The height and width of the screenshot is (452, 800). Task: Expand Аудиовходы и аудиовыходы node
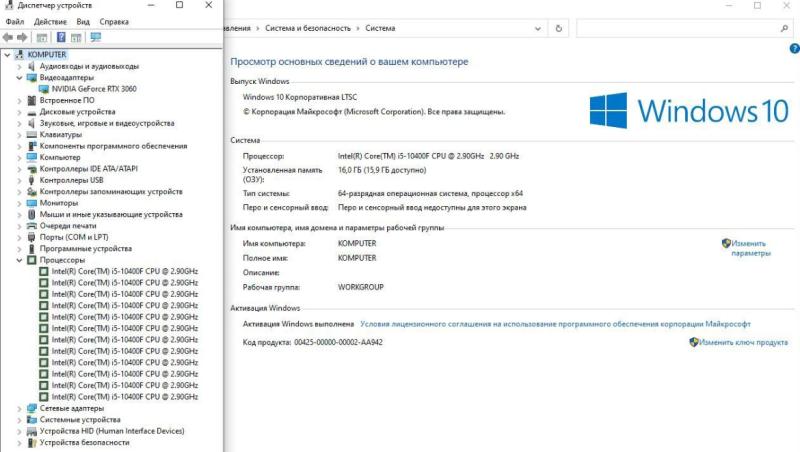tap(19, 66)
